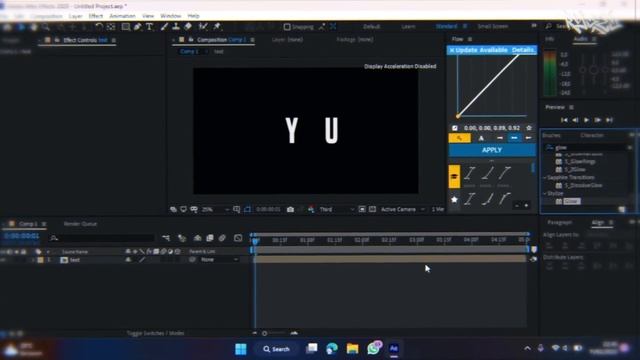
Task: Open the Parent None dropdown for Text layer
Action: pos(219,260)
